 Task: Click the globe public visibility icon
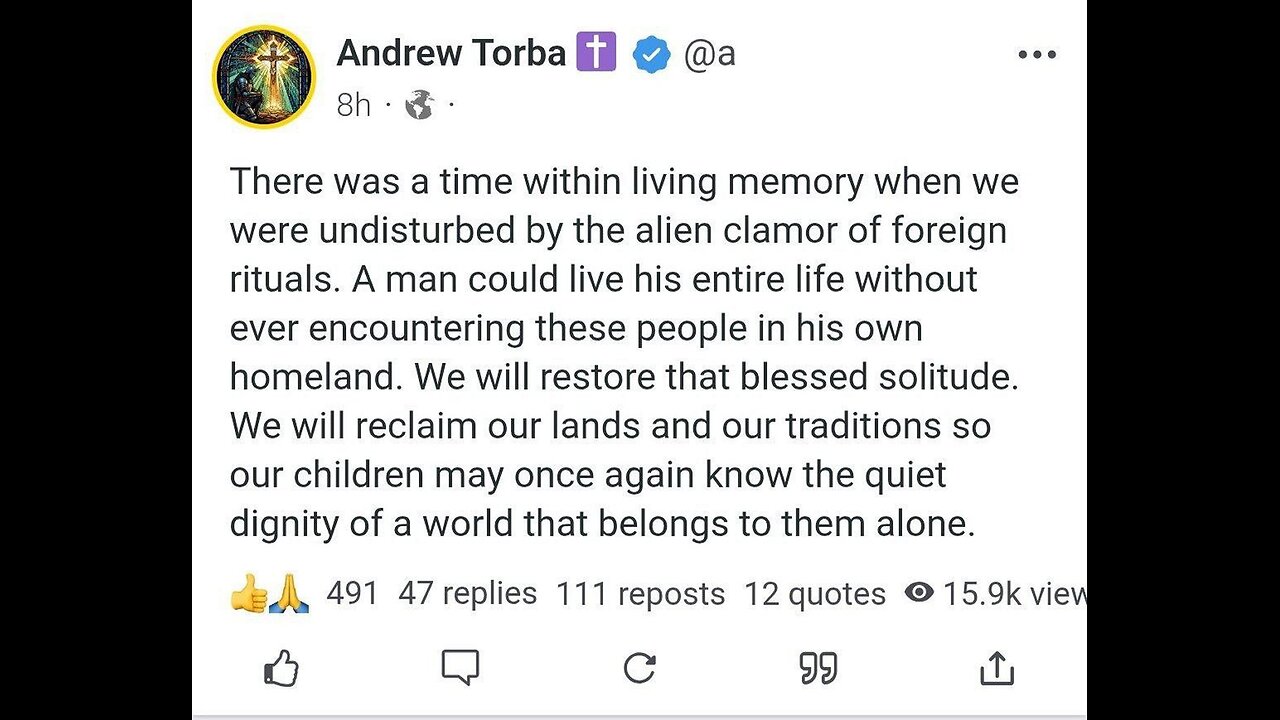tap(419, 104)
